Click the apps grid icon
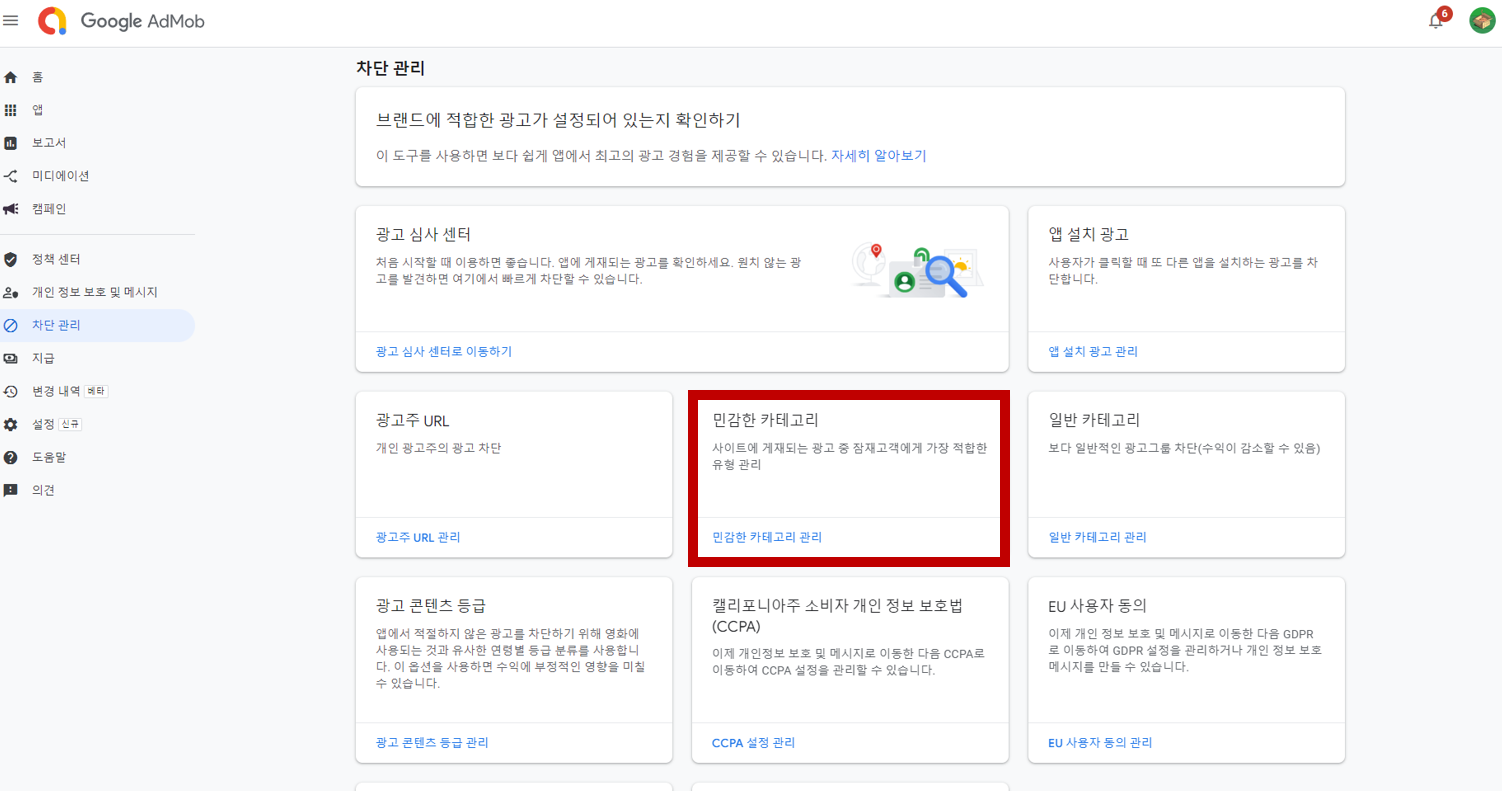The height and width of the screenshot is (791, 1502). tap(11, 110)
